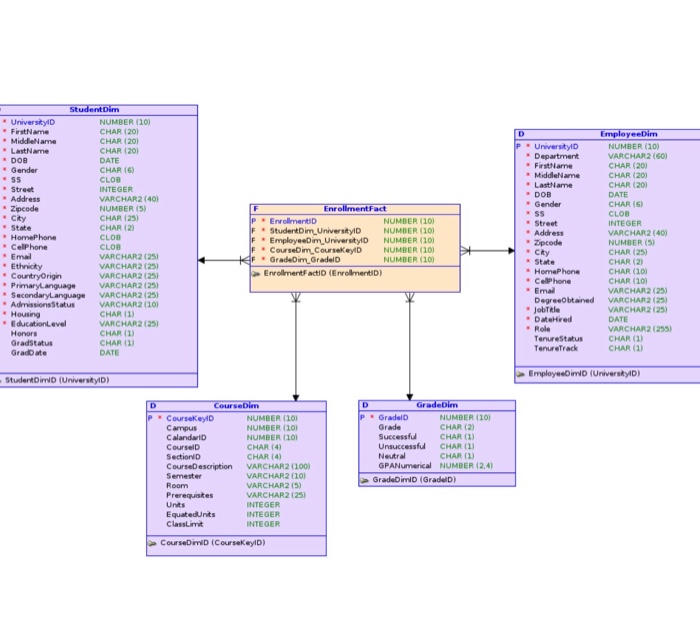
Task: Select the SectionID column in CourseDim
Action: coord(183,457)
